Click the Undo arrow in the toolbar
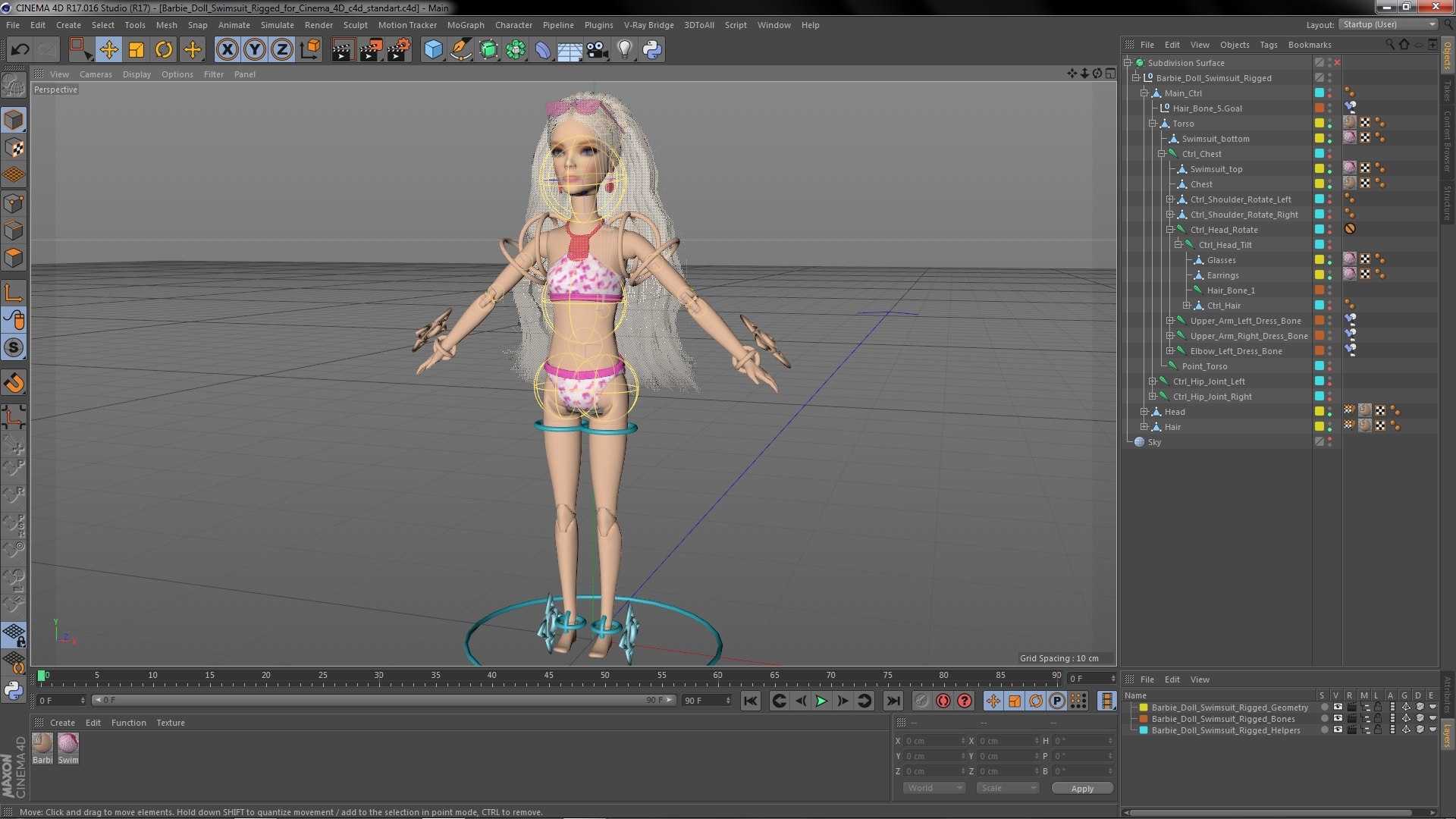The width and height of the screenshot is (1456, 819). (20, 50)
